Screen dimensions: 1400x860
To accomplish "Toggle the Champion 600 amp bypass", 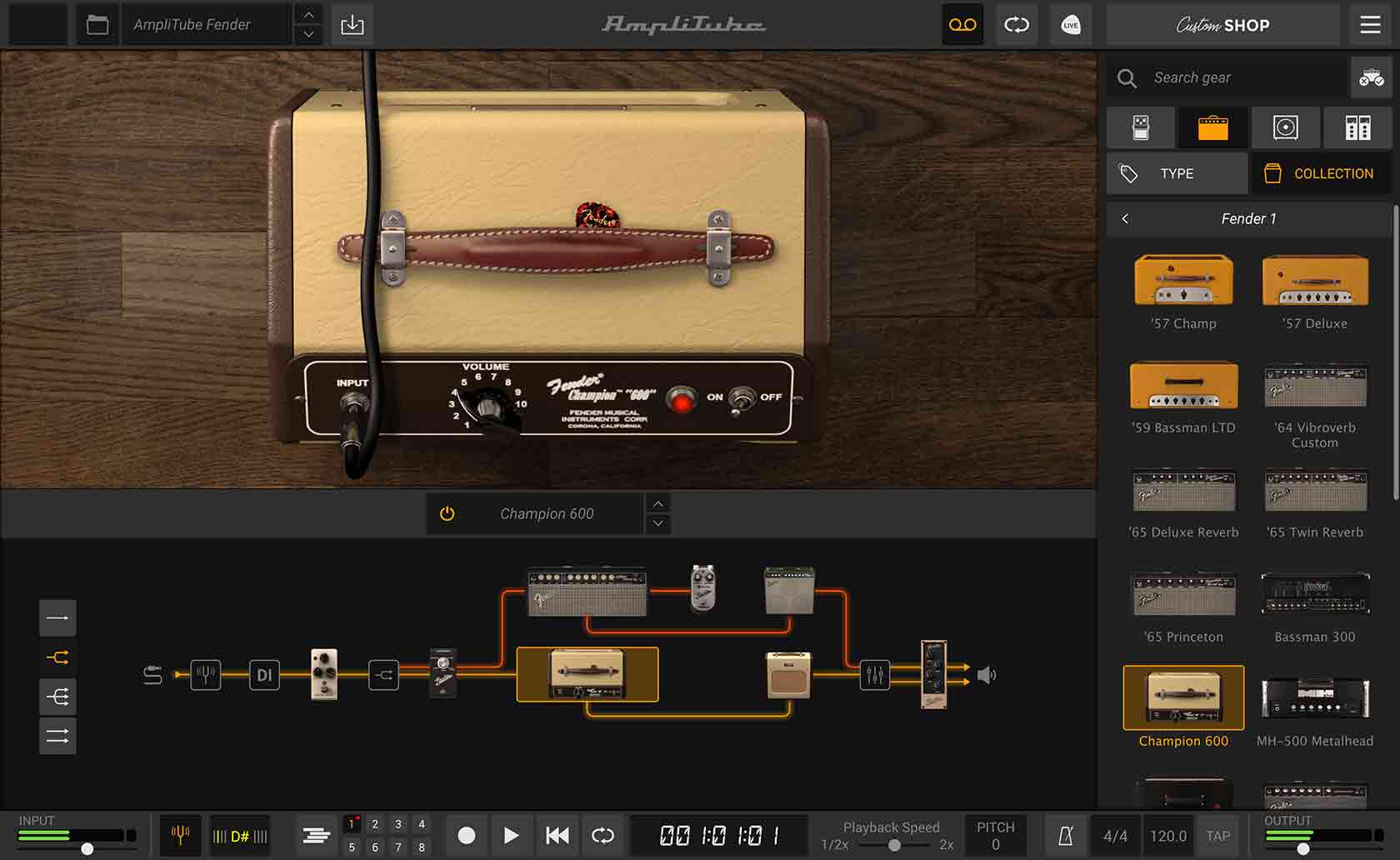I will [x=447, y=513].
